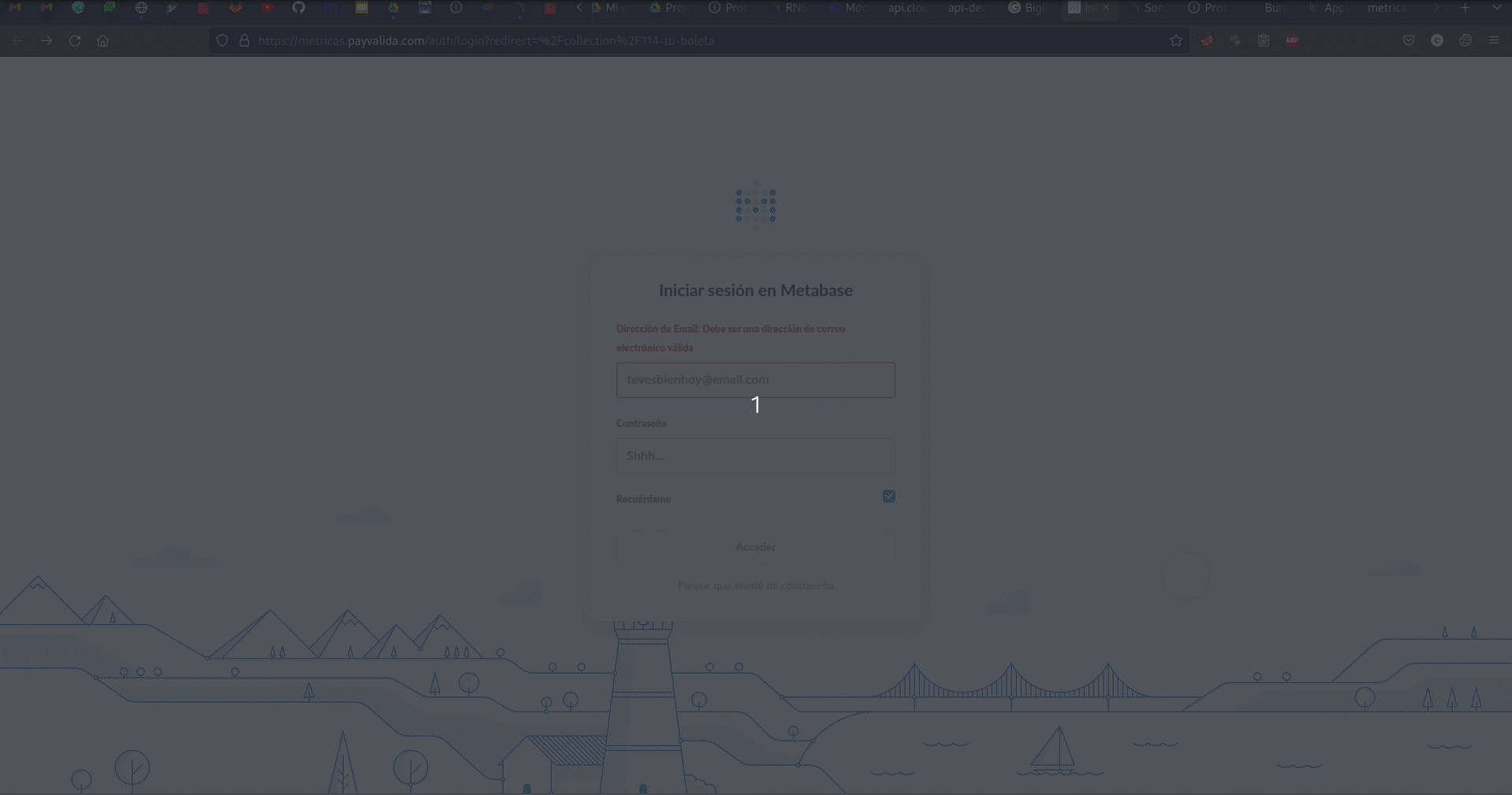This screenshot has height=795, width=1512.
Task: Switch to the api-dev tab
Action: tap(966, 8)
